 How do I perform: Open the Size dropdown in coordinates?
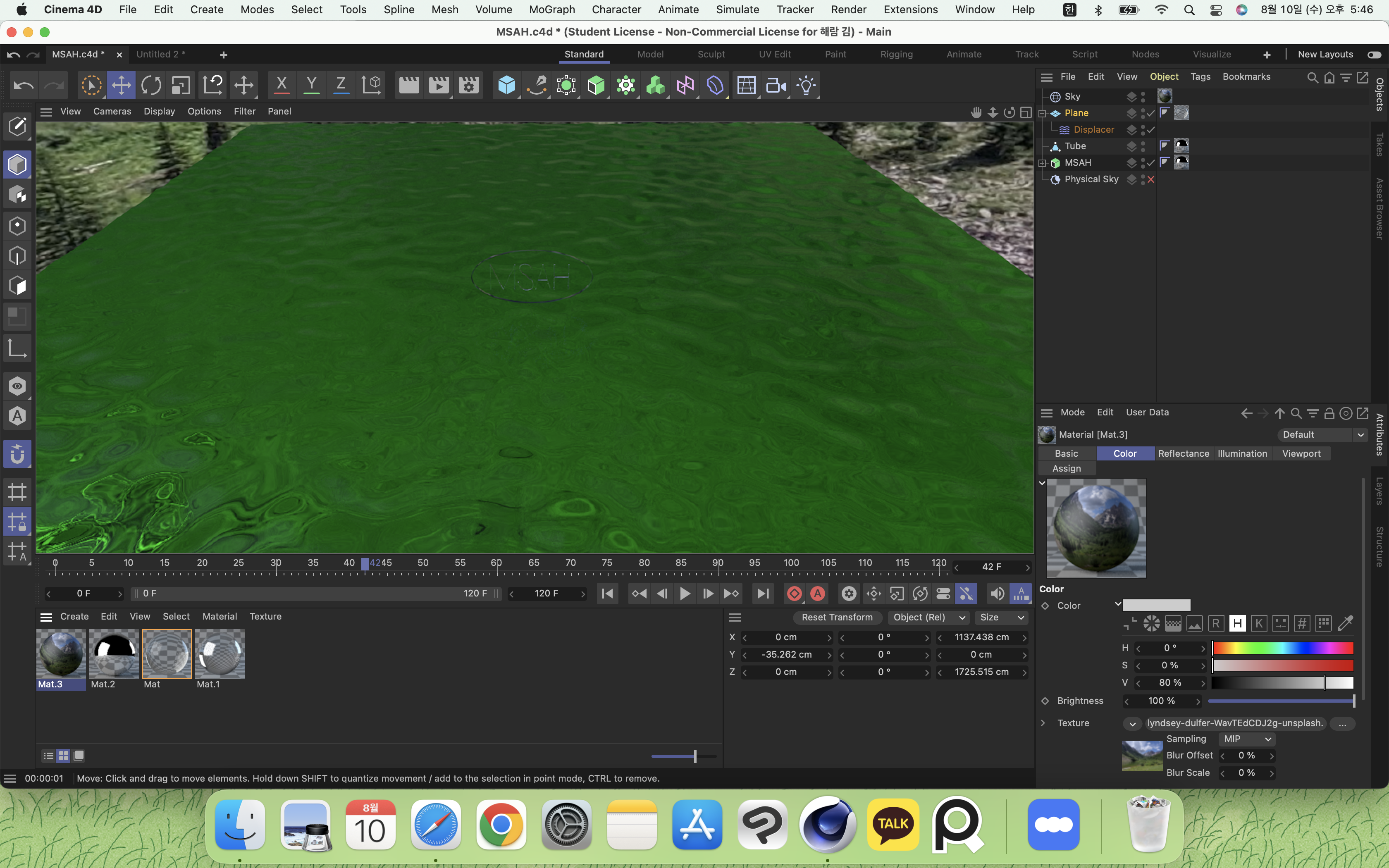1002,617
